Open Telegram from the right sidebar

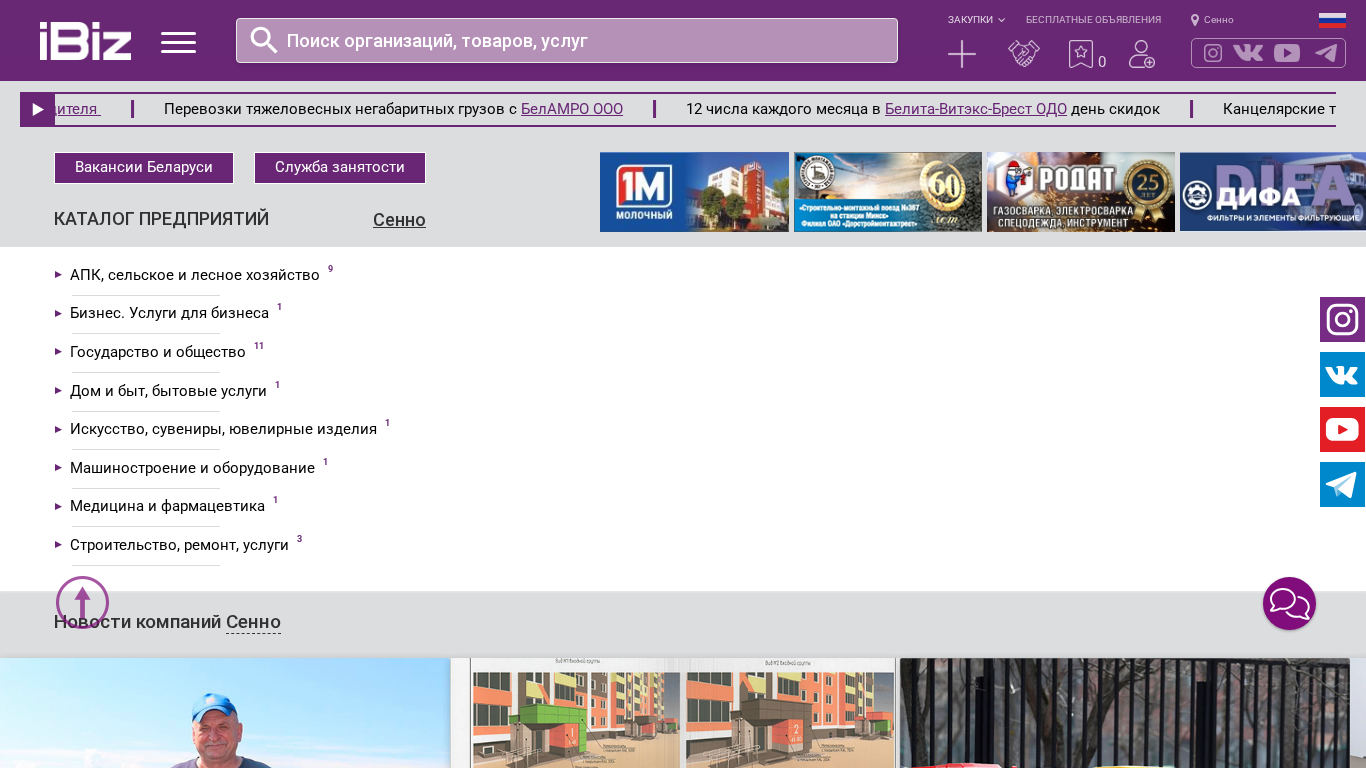pyautogui.click(x=1342, y=485)
